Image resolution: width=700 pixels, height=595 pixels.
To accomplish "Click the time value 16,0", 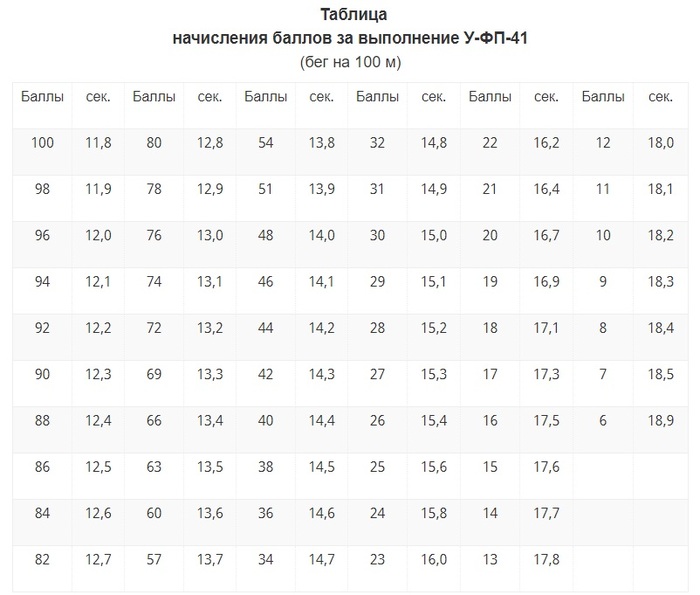I will coord(434,559).
